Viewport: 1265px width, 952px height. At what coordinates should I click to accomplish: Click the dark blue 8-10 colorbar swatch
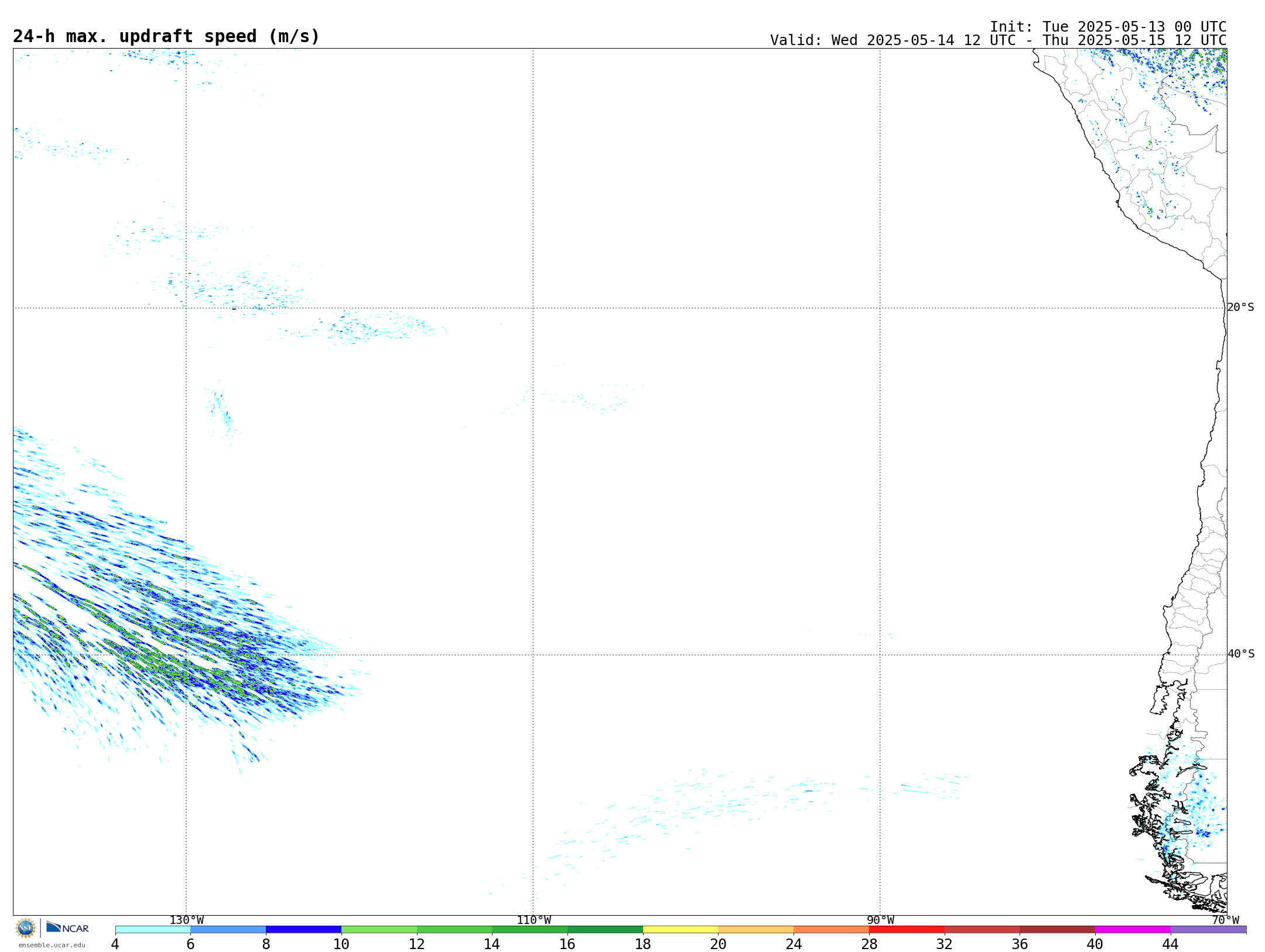tap(303, 930)
